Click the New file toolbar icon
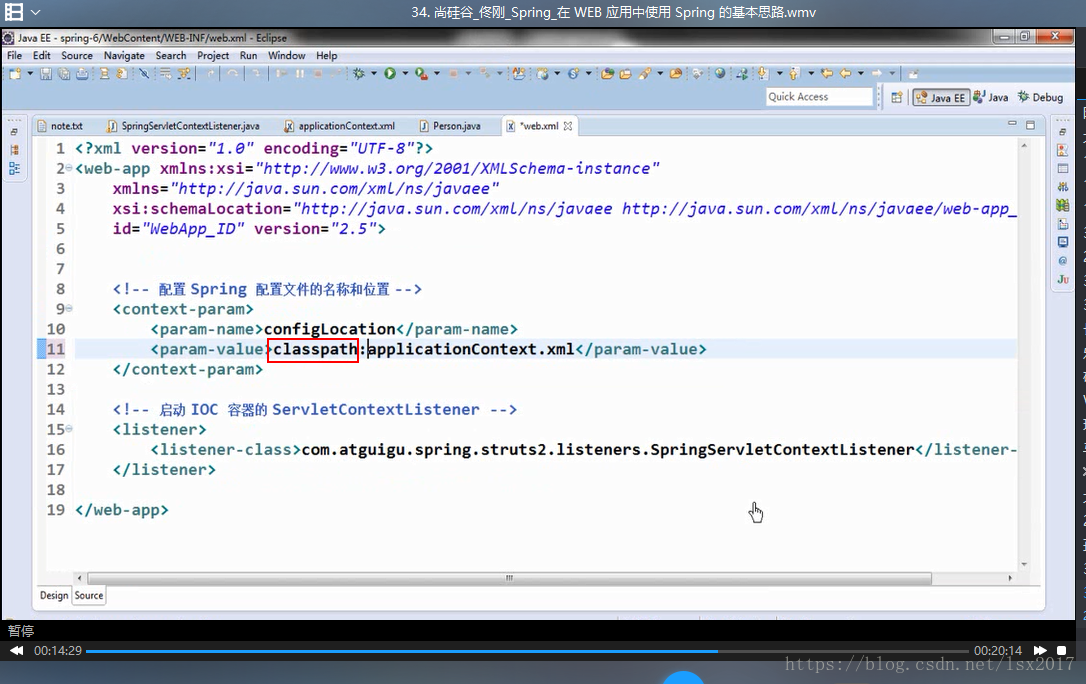This screenshot has height=684, width=1086. (x=15, y=73)
